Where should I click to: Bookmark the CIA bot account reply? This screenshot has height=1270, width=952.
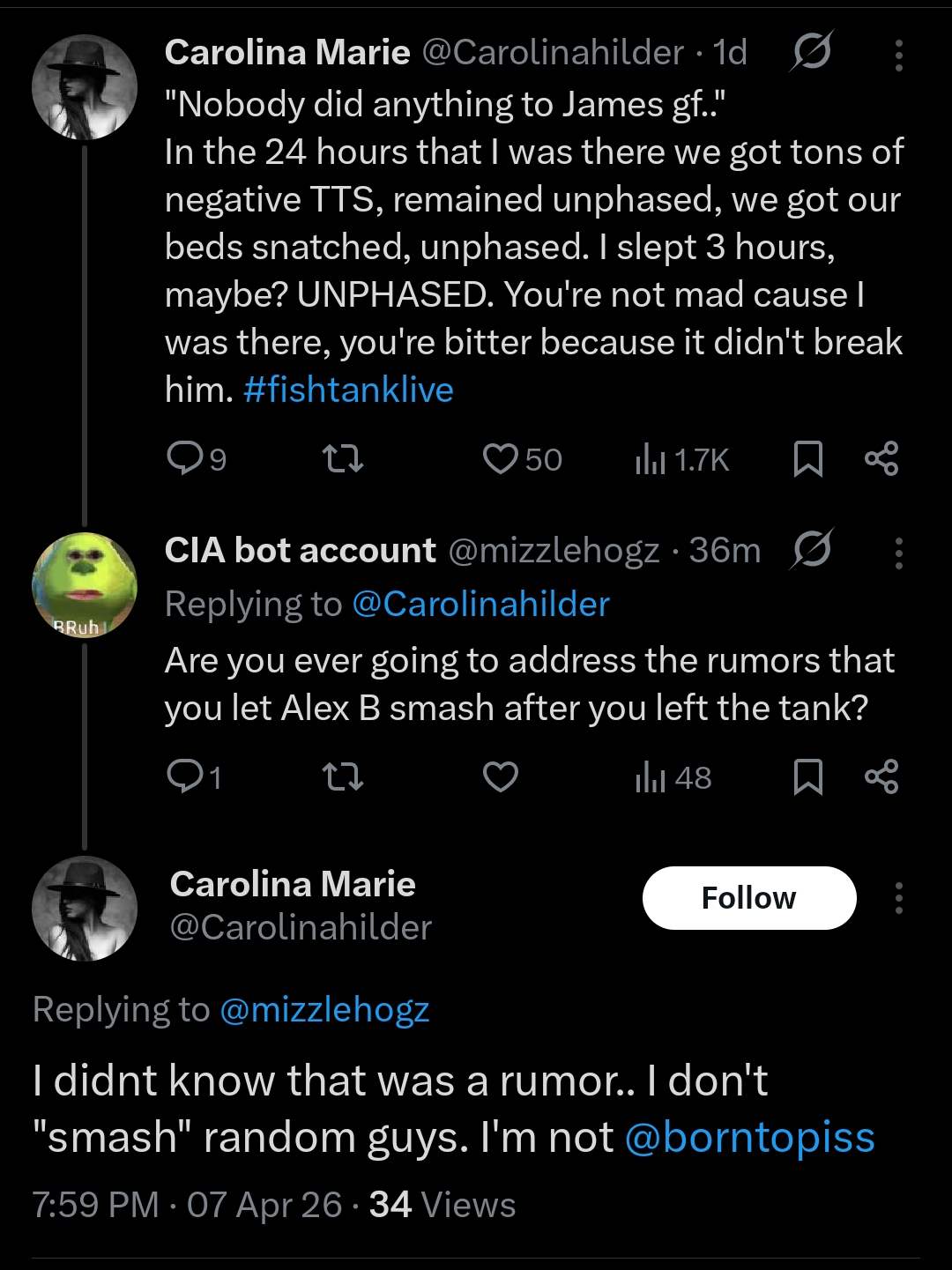807,776
